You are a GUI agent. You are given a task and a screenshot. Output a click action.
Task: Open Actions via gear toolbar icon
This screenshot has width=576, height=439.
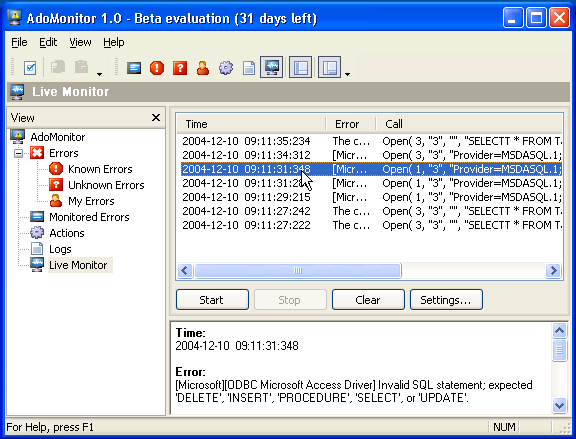tap(226, 68)
